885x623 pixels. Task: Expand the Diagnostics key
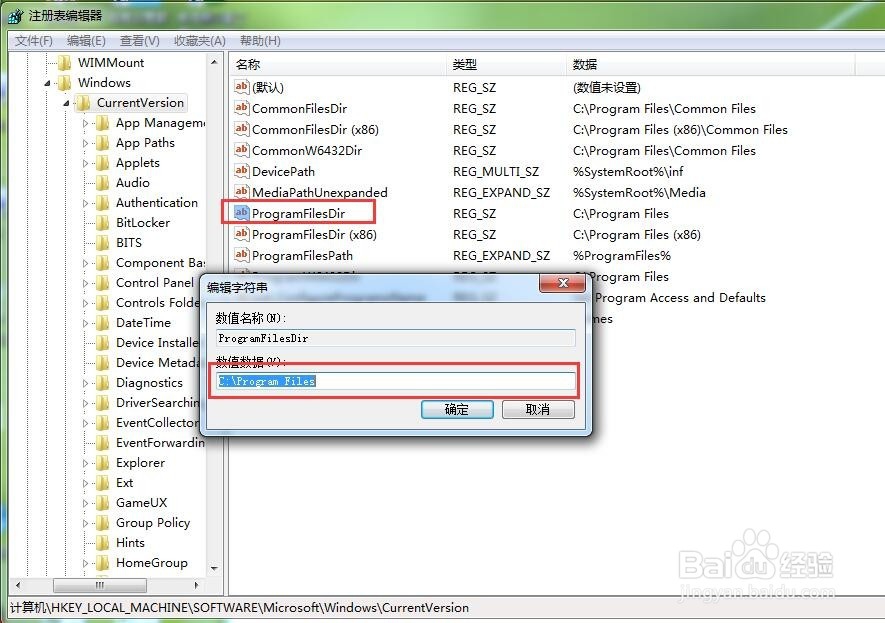[85, 383]
